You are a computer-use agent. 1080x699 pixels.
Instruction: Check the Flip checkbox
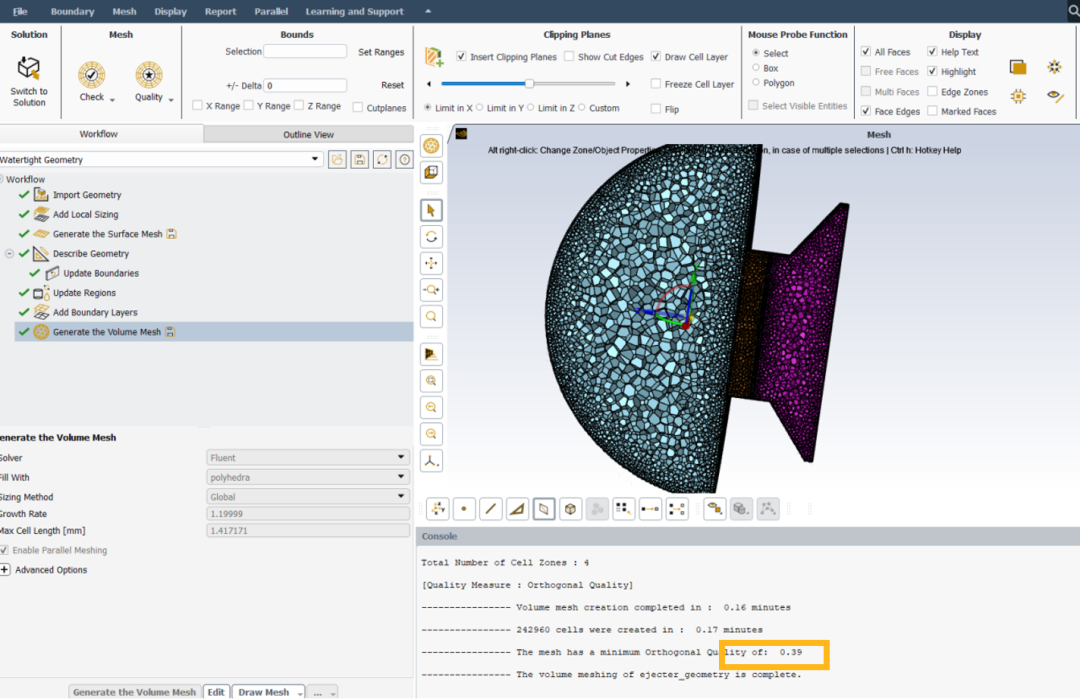[656, 109]
